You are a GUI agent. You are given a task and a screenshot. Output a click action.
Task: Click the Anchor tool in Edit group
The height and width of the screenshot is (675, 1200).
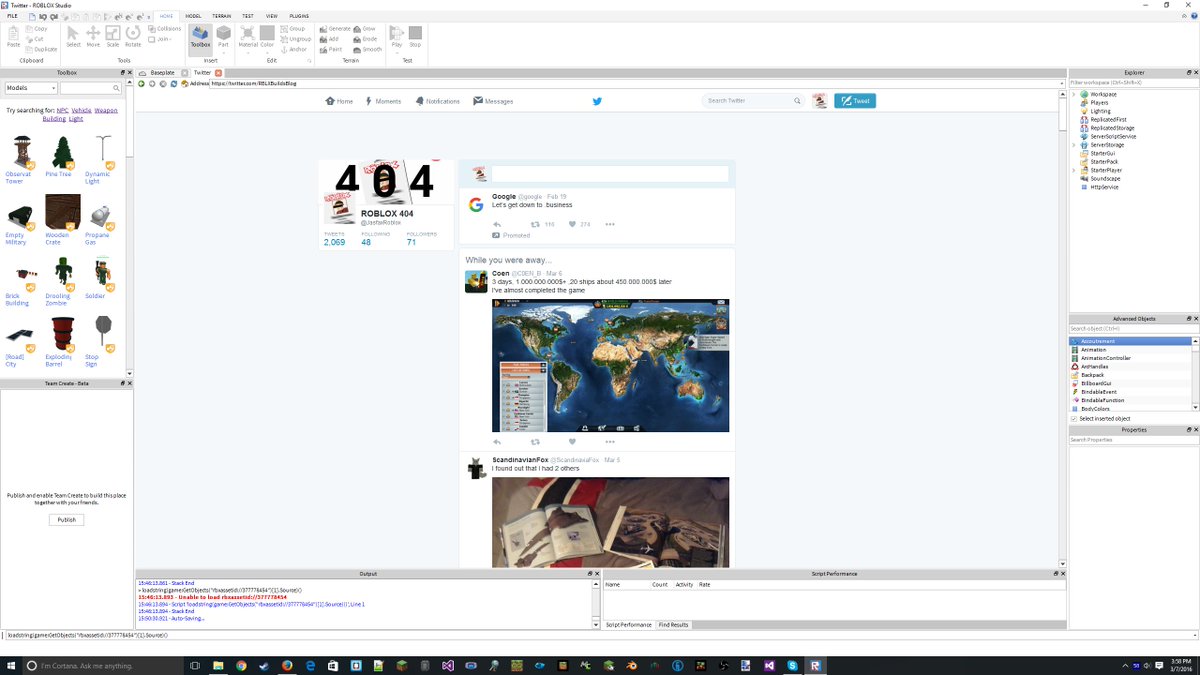pos(294,49)
